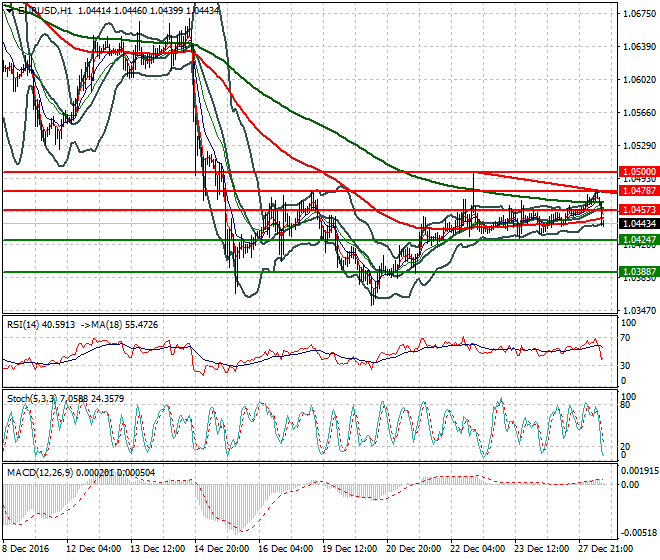Click the MACD scale value 0.001915
This screenshot has height=560, width=660.
[640, 471]
